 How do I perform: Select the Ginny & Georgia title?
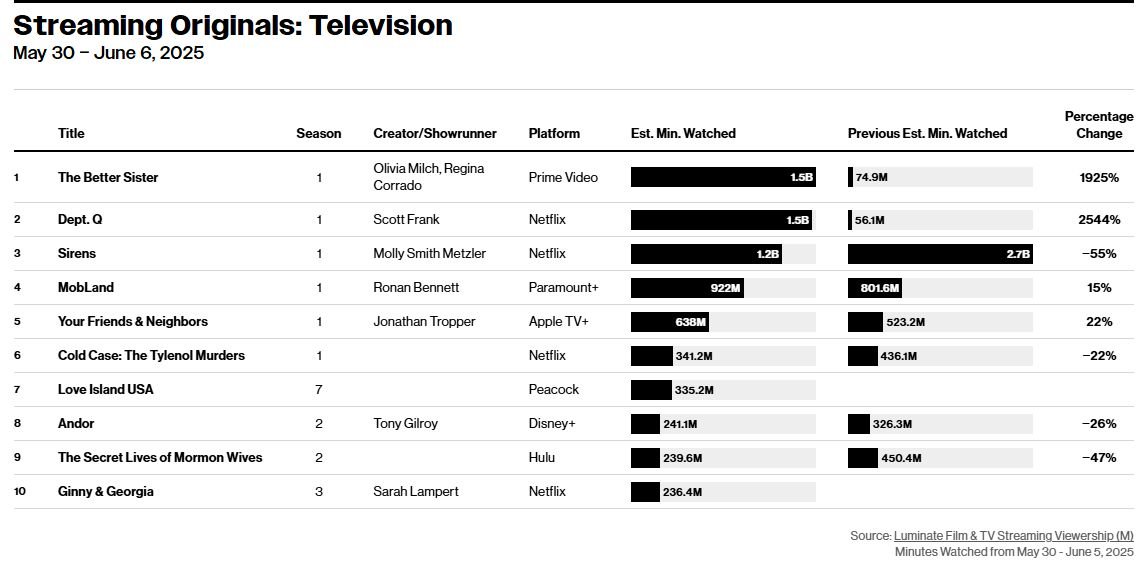[106, 491]
